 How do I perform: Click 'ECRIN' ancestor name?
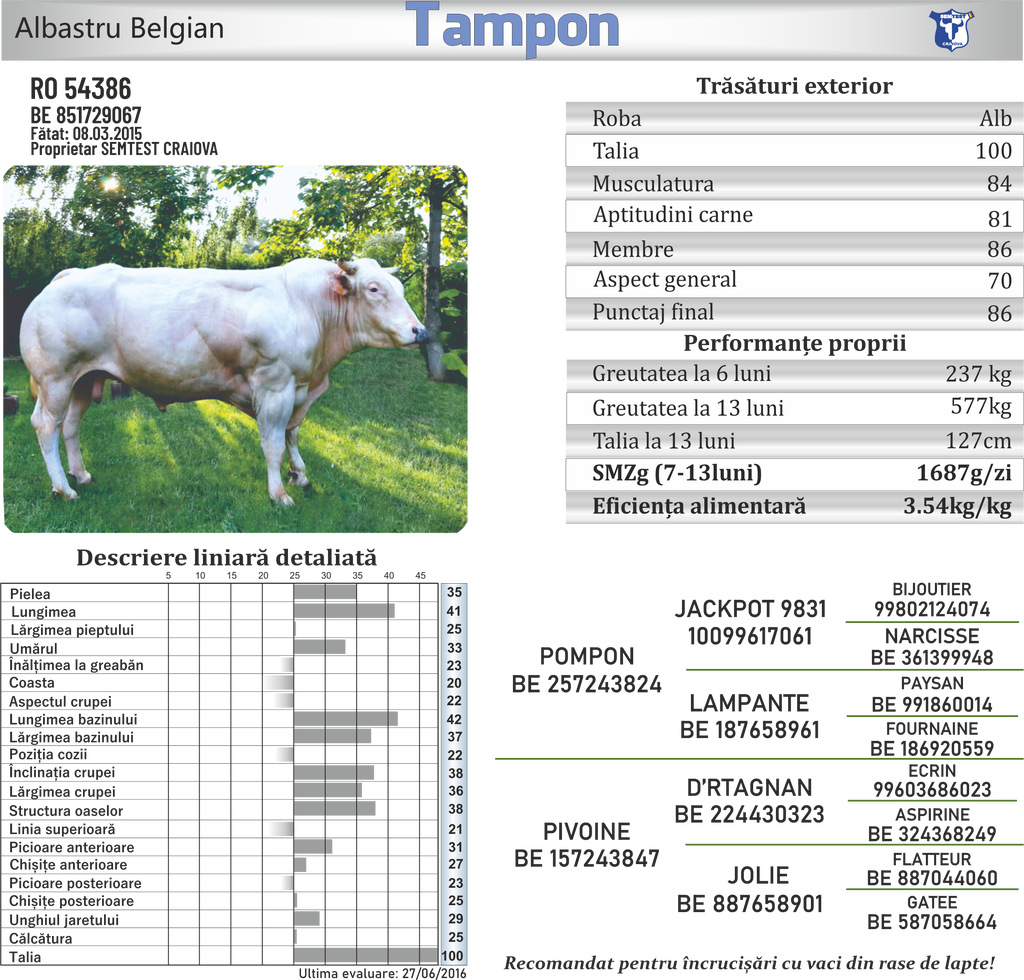pyautogui.click(x=932, y=770)
